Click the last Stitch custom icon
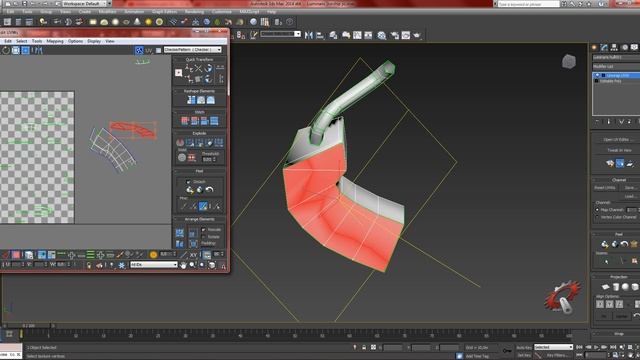The height and width of the screenshot is (360, 640). tap(214, 121)
